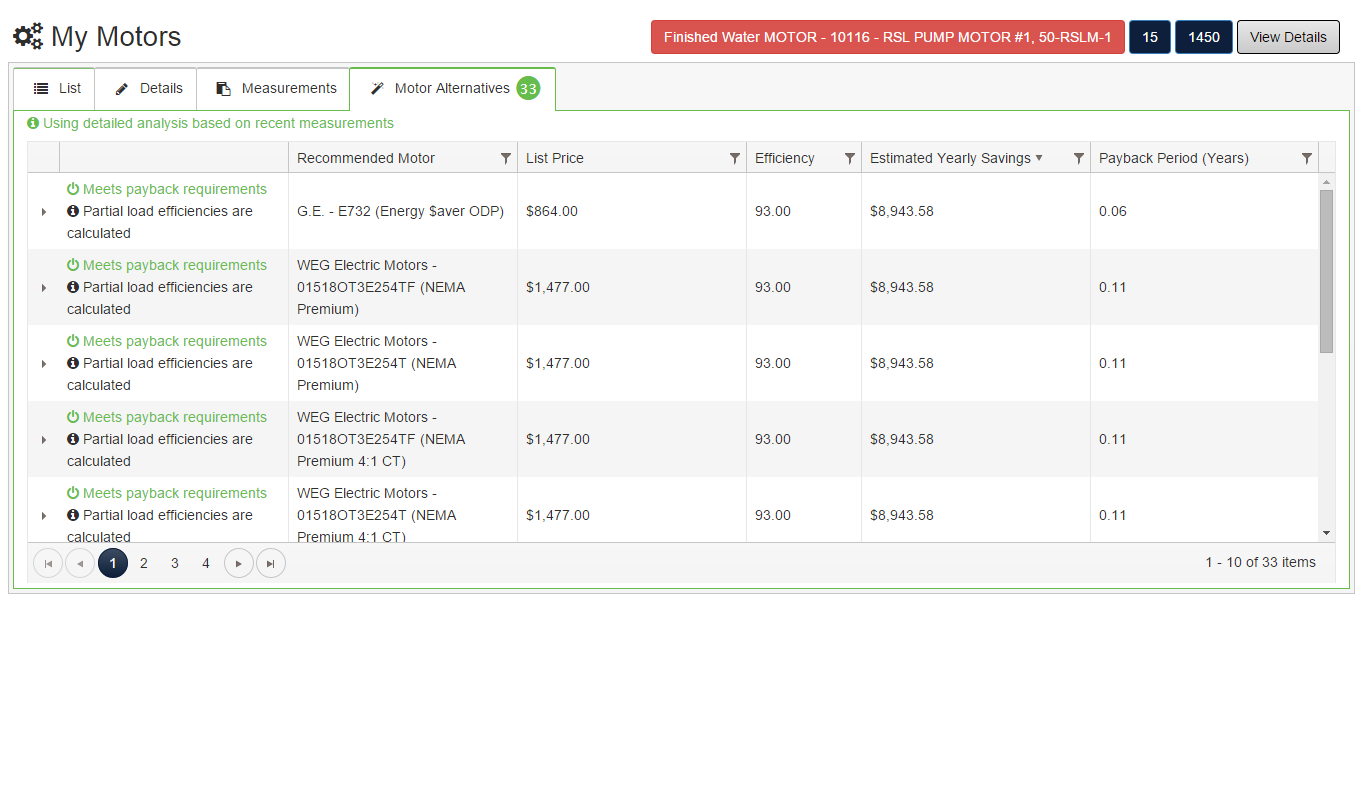The height and width of the screenshot is (786, 1368).
Task: Click the red Finished Water MOTOR button
Action: click(887, 37)
